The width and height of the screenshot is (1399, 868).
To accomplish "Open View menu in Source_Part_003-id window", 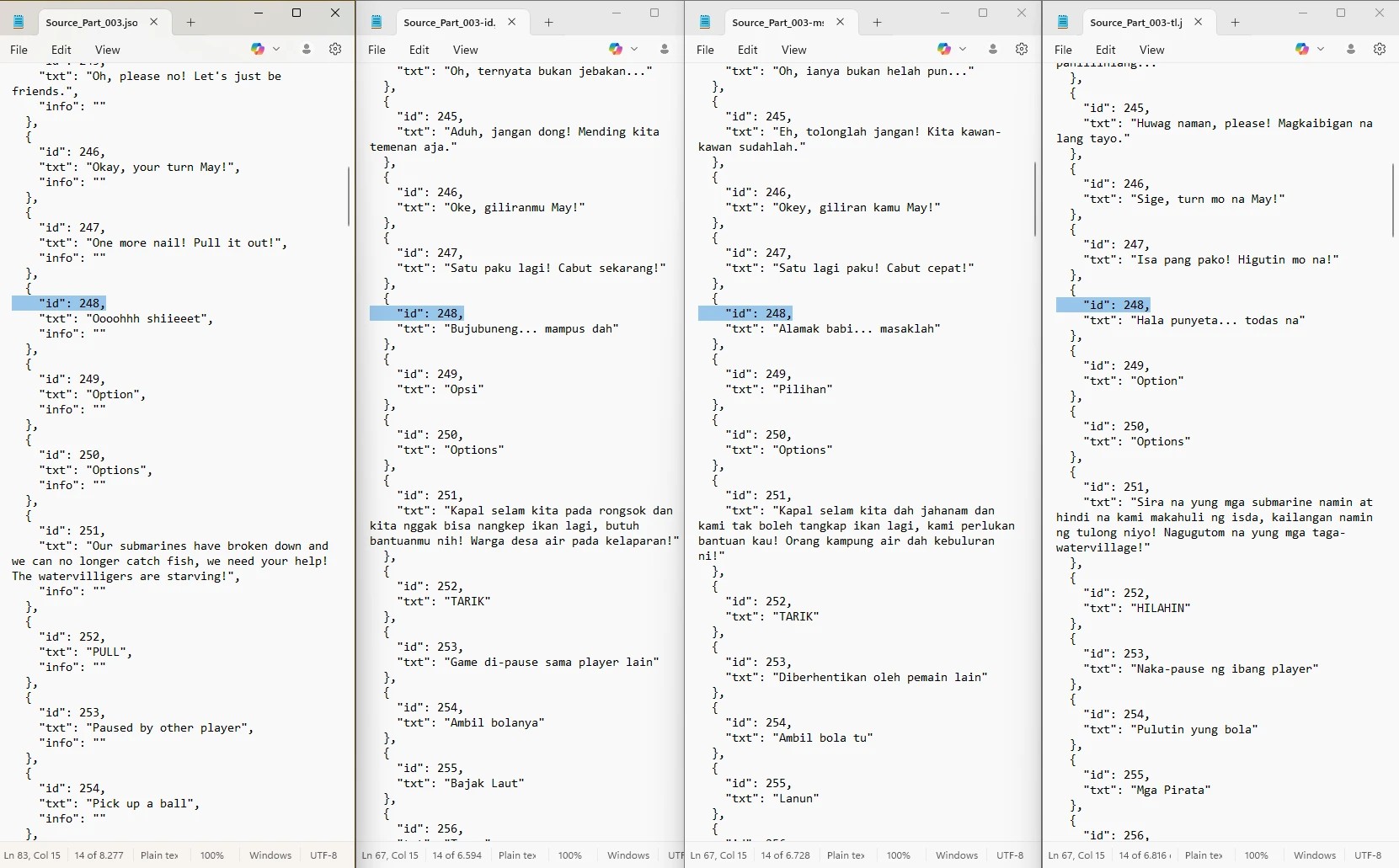I will [465, 50].
